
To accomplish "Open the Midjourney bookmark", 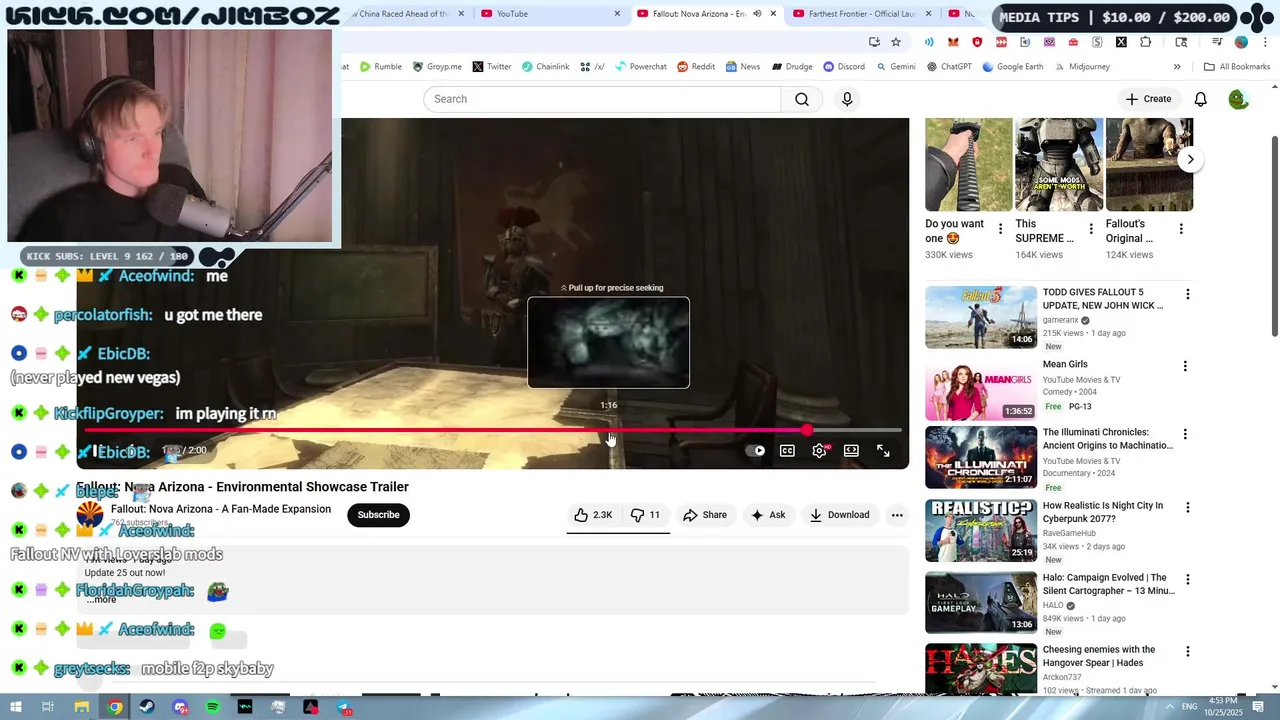I will coord(1081,67).
